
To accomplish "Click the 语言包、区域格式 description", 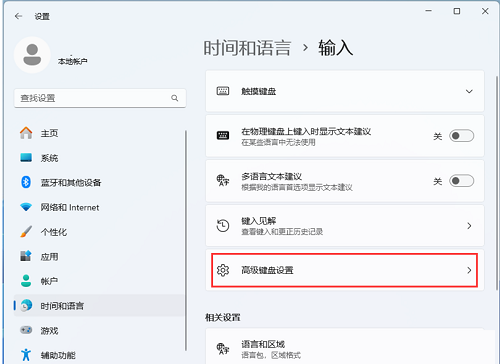I will point(271,355).
